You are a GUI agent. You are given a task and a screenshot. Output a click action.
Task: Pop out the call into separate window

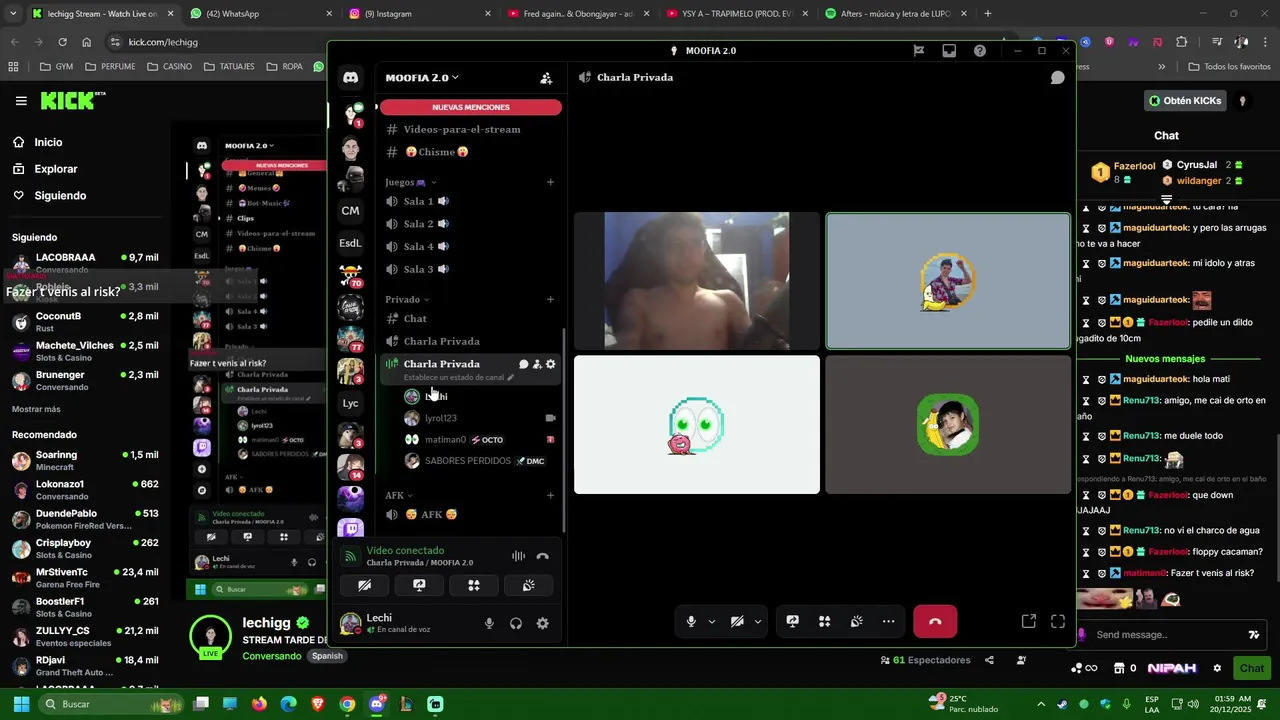click(1028, 621)
